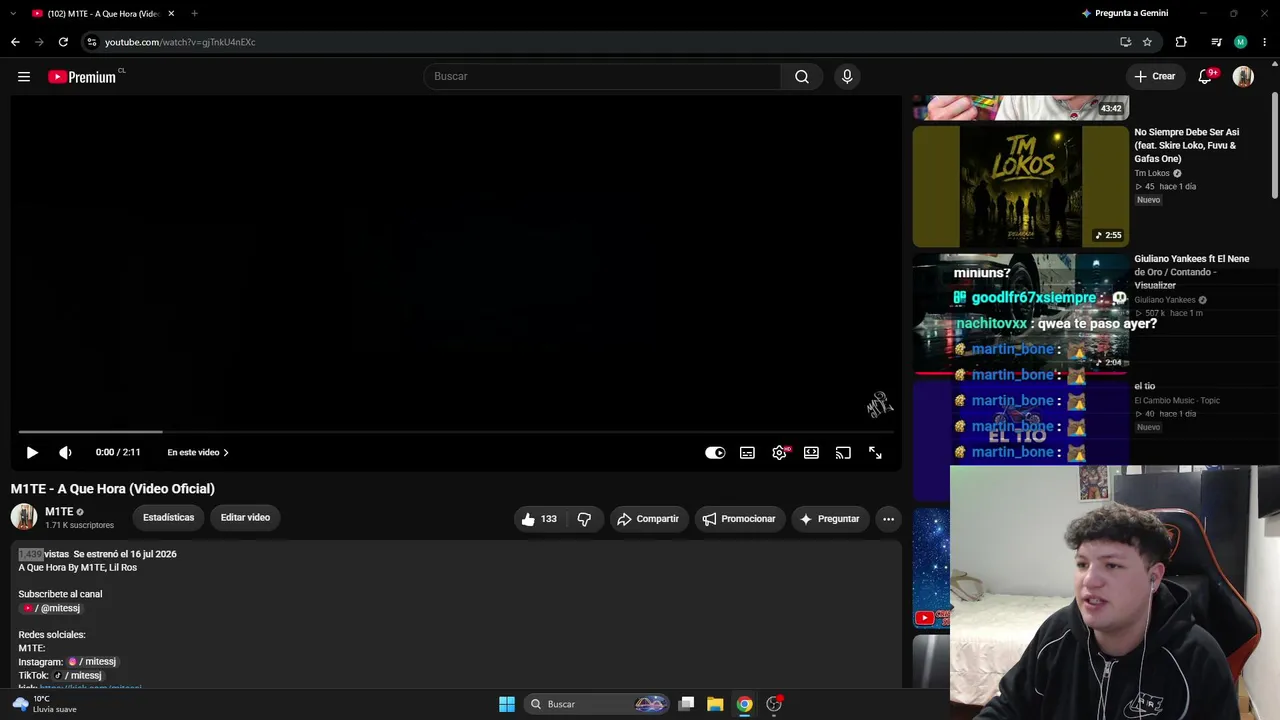Screen dimensions: 1280x720
Task: Open the YouTube account avatar menu
Action: pyautogui.click(x=1243, y=77)
